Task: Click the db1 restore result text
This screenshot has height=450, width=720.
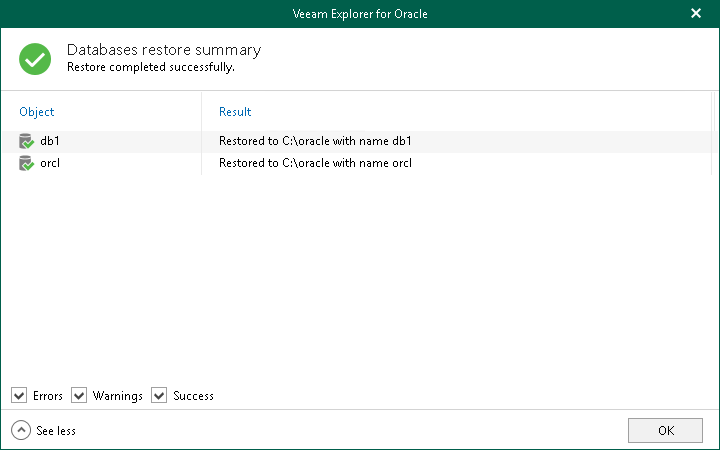Action: point(315,141)
